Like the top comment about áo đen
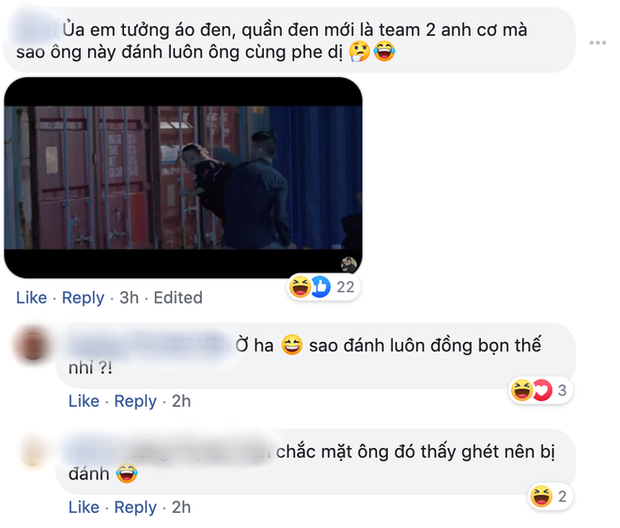Image resolution: width=620 pixels, height=528 pixels. click(x=31, y=297)
